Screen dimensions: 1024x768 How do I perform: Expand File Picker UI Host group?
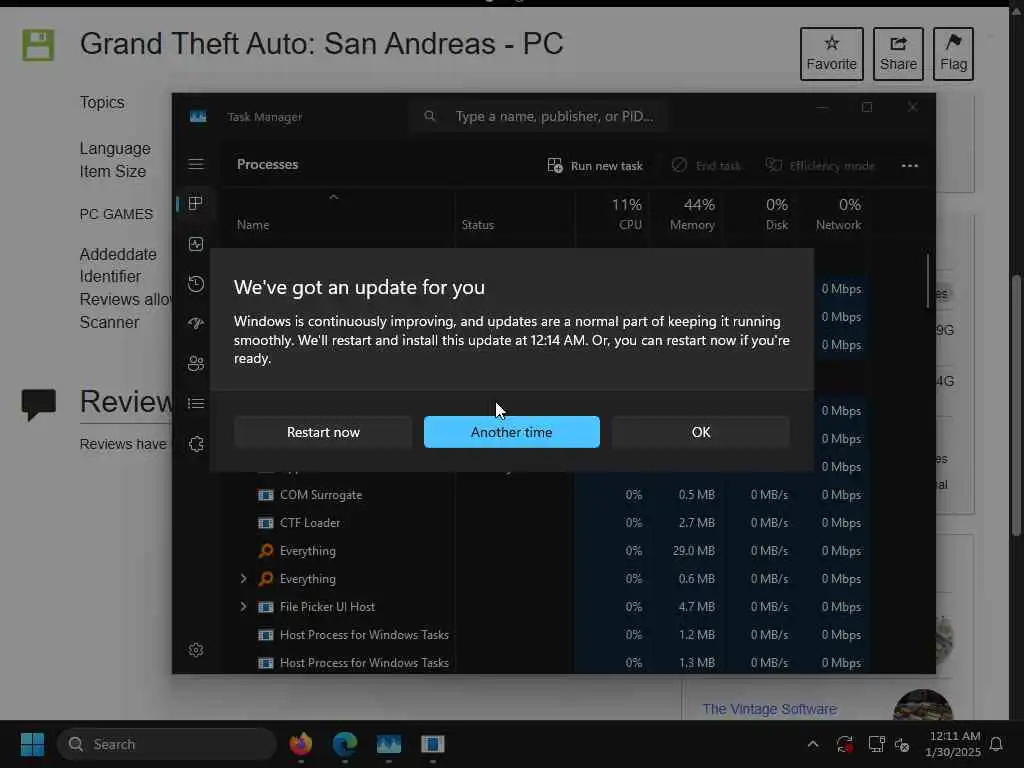tap(244, 607)
